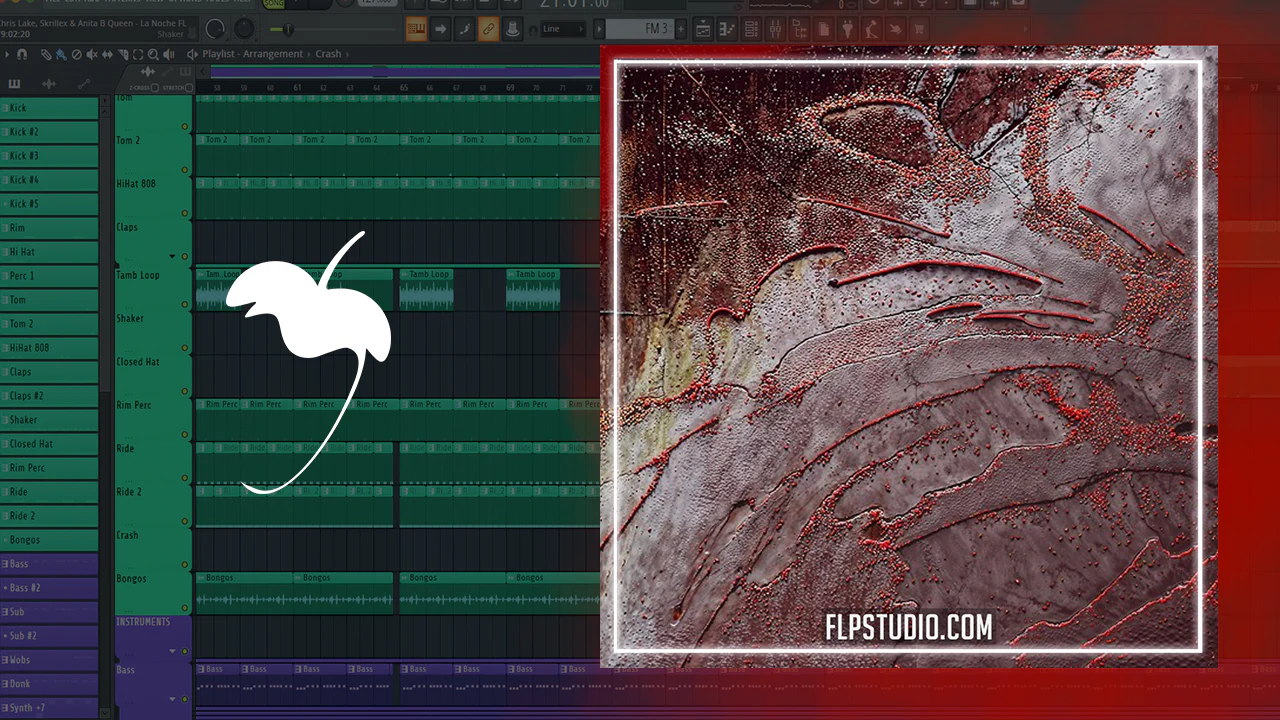Open the Channel Rack view button
Viewport: 1280px width, 720px height.
tap(751, 29)
